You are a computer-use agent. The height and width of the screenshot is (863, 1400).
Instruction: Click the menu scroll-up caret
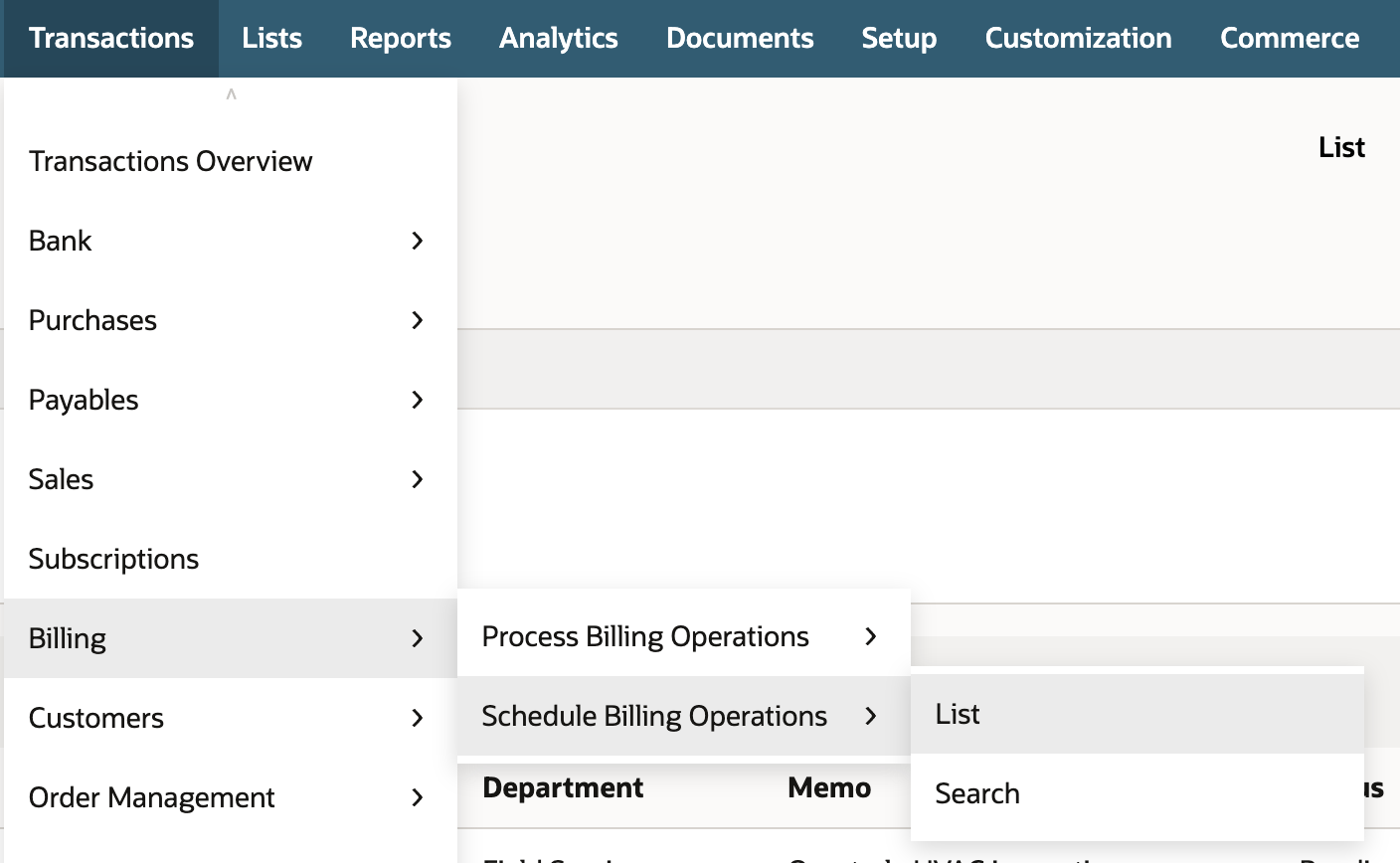point(231,94)
